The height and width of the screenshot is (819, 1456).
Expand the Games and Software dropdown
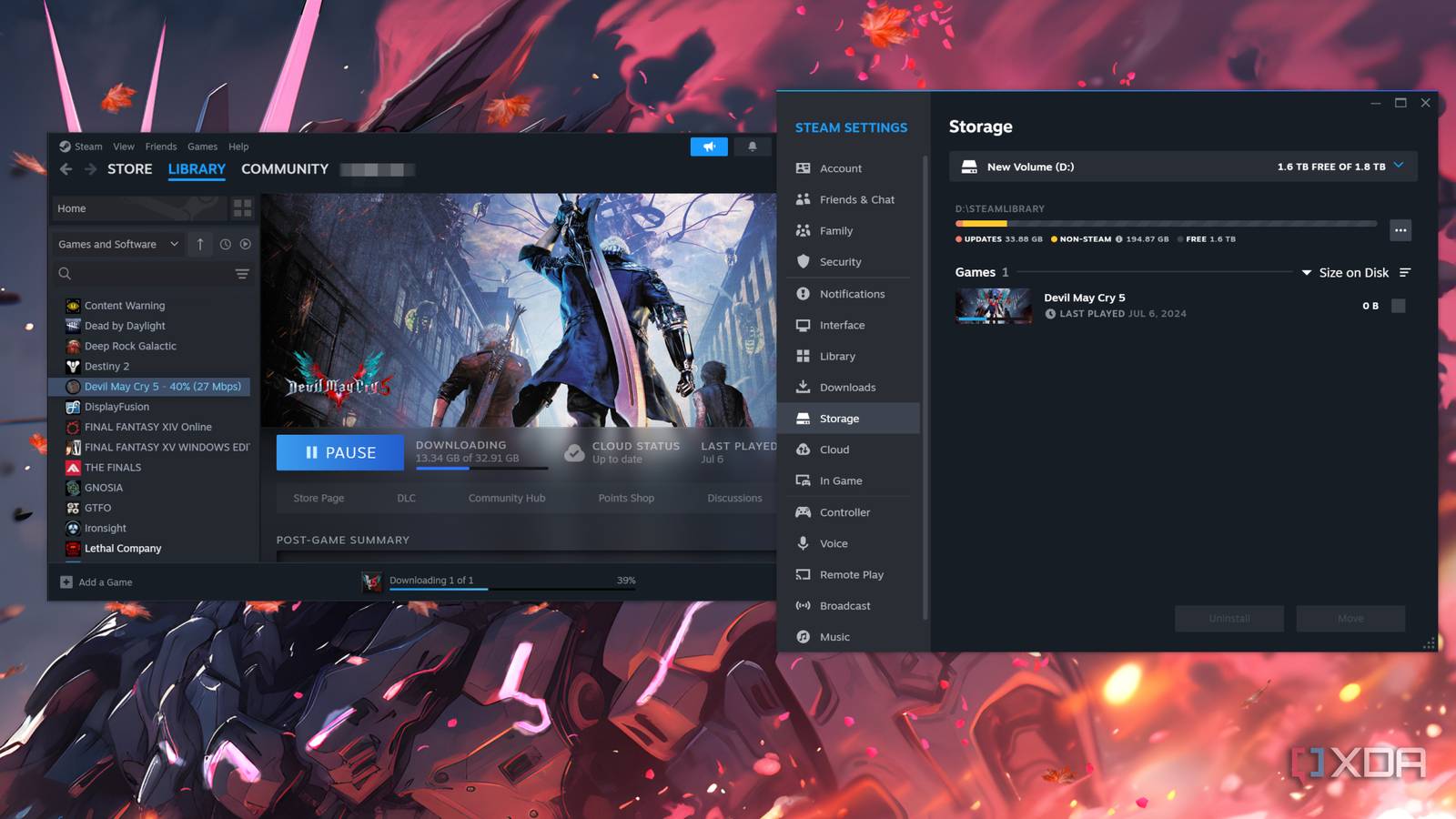[x=117, y=244]
